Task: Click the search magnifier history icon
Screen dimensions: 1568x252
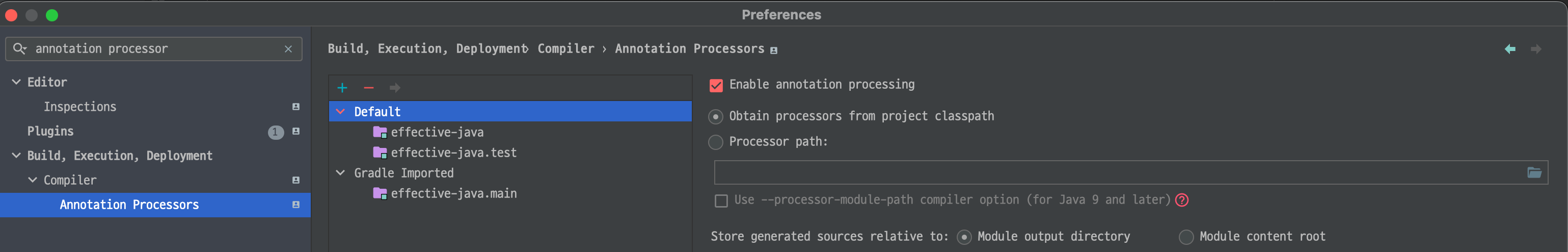Action: (19, 49)
